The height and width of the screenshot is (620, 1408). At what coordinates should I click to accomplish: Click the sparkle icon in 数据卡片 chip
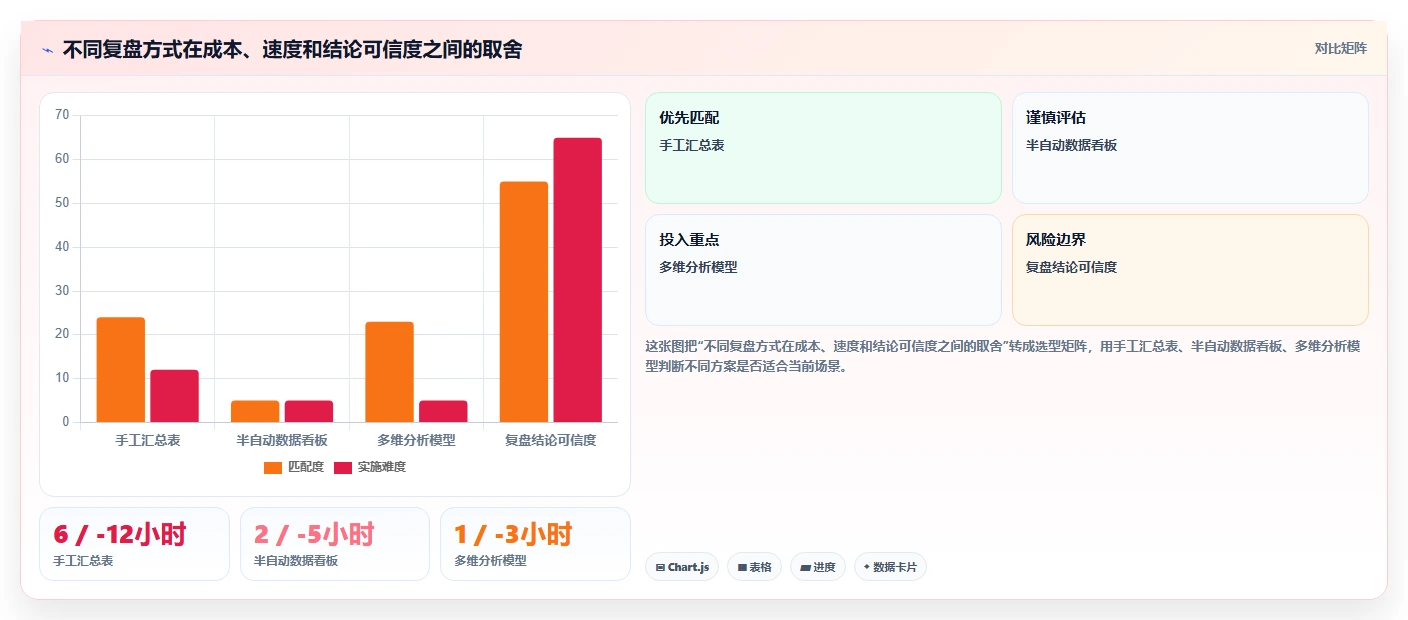(867, 567)
